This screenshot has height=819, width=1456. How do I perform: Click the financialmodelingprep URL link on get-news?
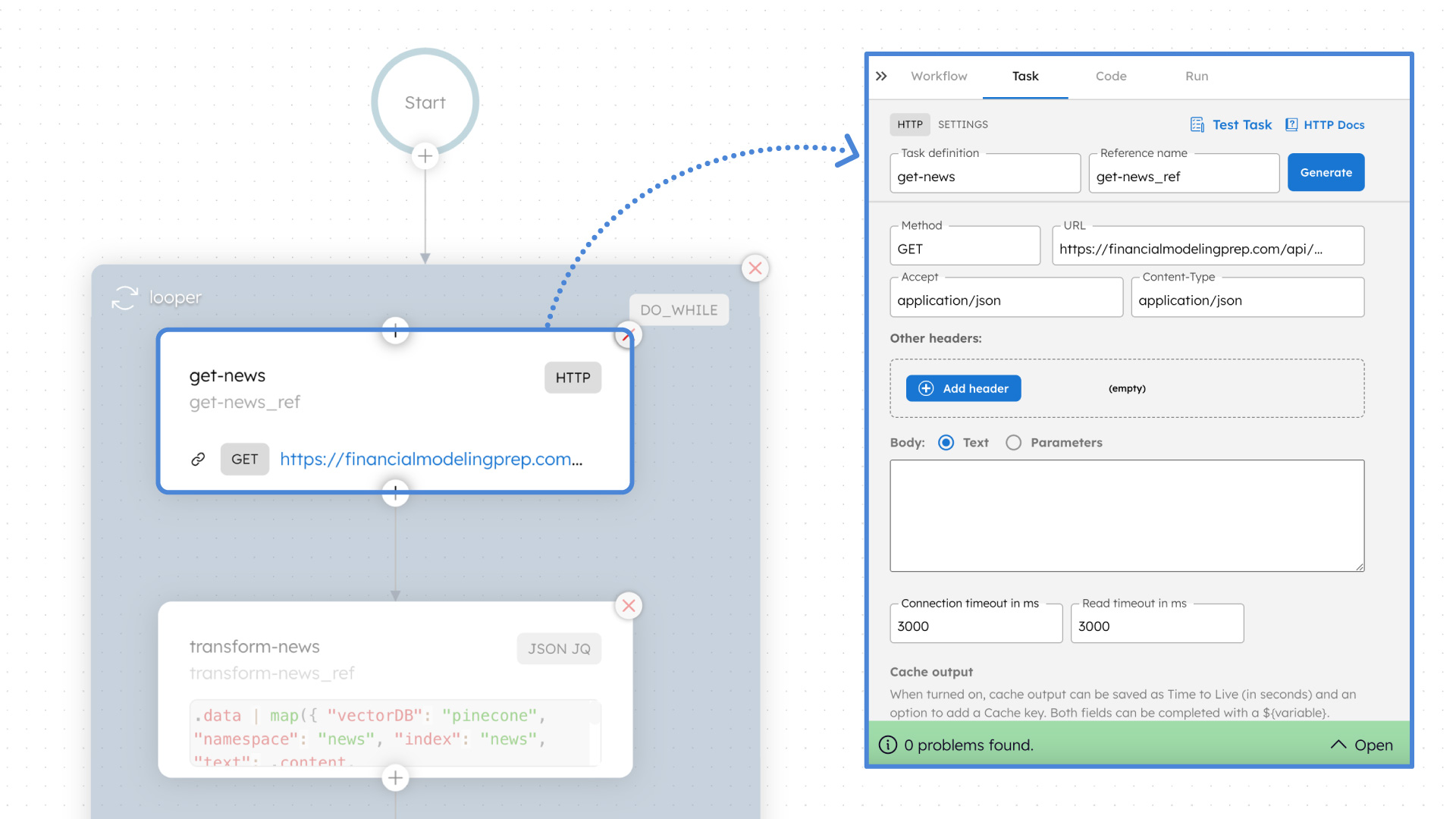tap(431, 459)
